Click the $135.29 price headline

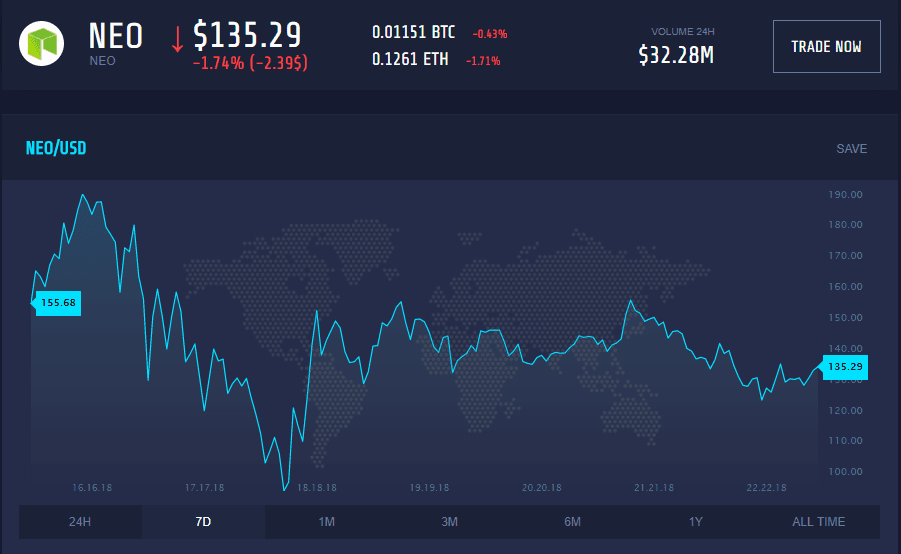pyautogui.click(x=247, y=35)
